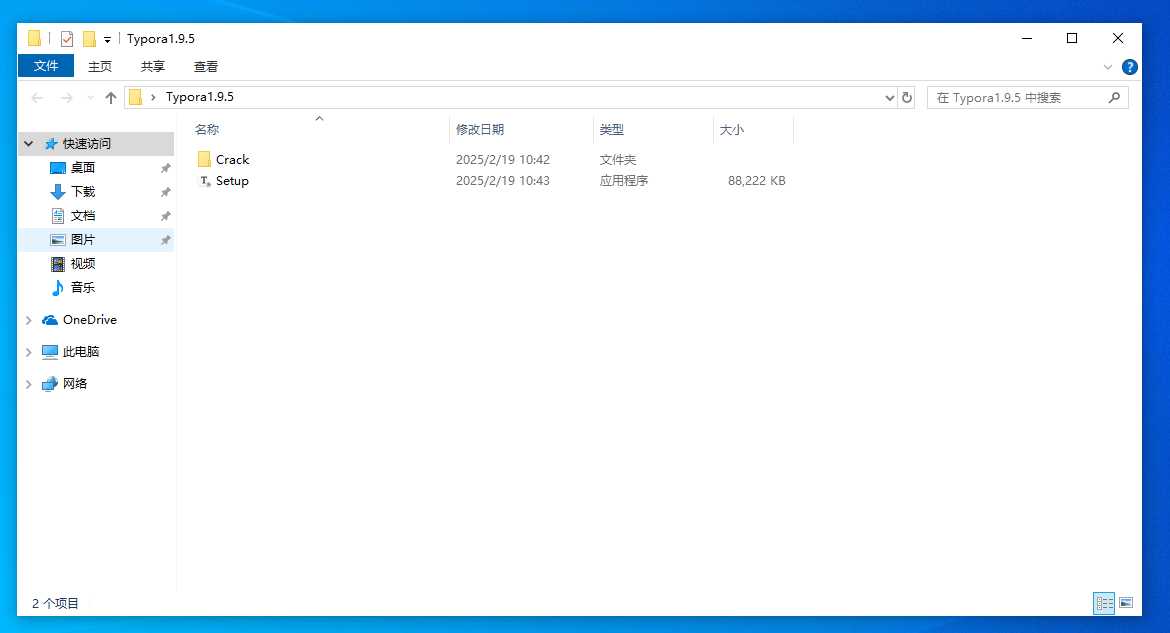Open 下载 in quick access
Screen dimensions: 1170x633
(82, 192)
